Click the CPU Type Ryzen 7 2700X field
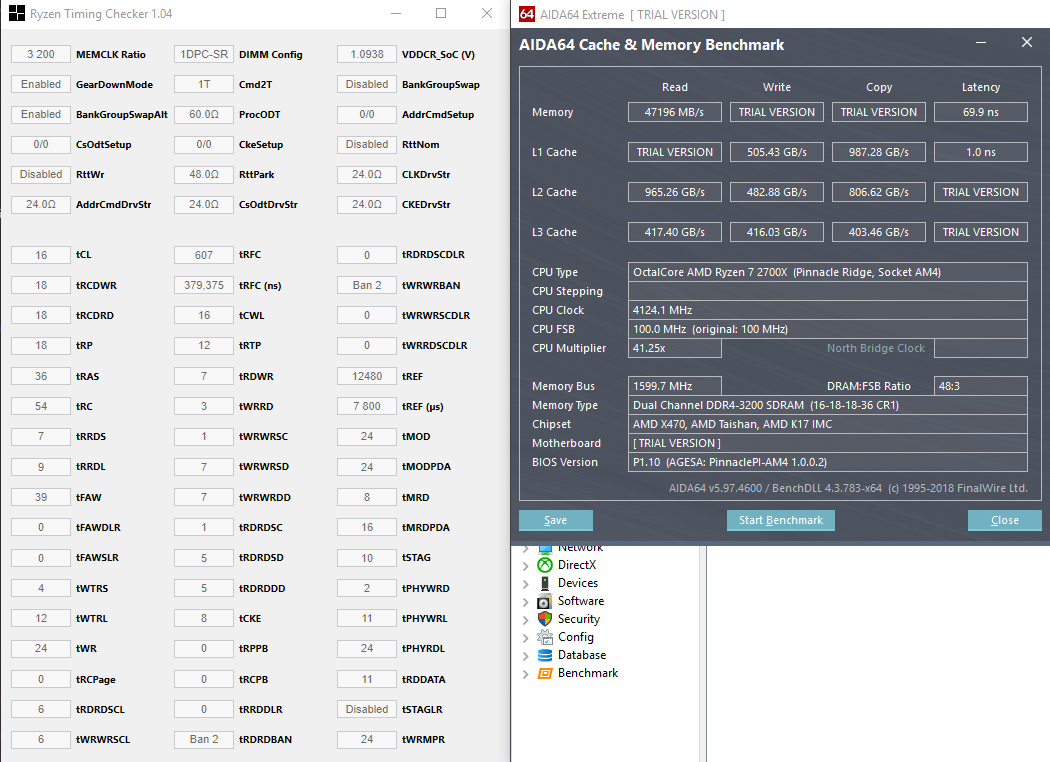The width and height of the screenshot is (1050, 762). pos(828,272)
